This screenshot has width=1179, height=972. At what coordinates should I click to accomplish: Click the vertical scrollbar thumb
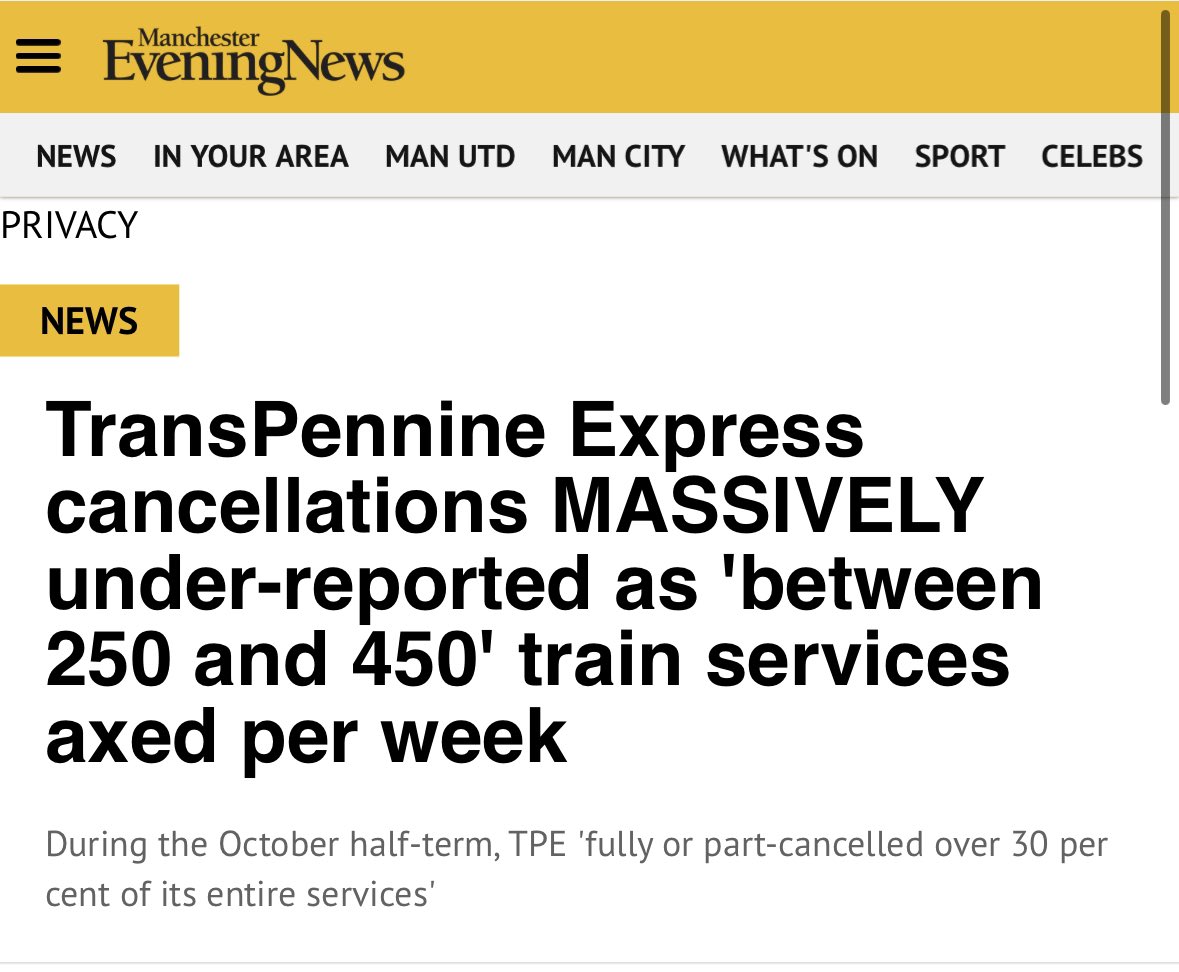point(1165,200)
